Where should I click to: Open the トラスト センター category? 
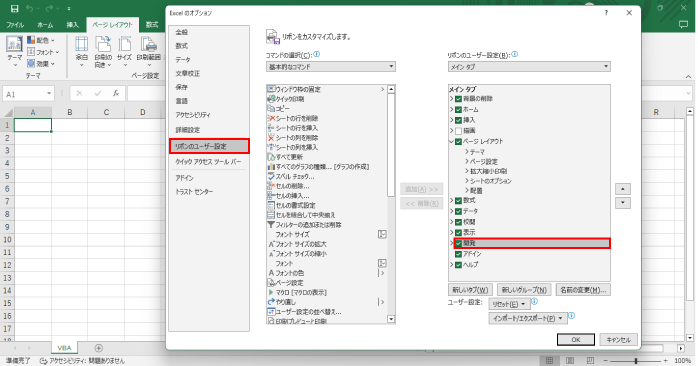click(x=194, y=192)
